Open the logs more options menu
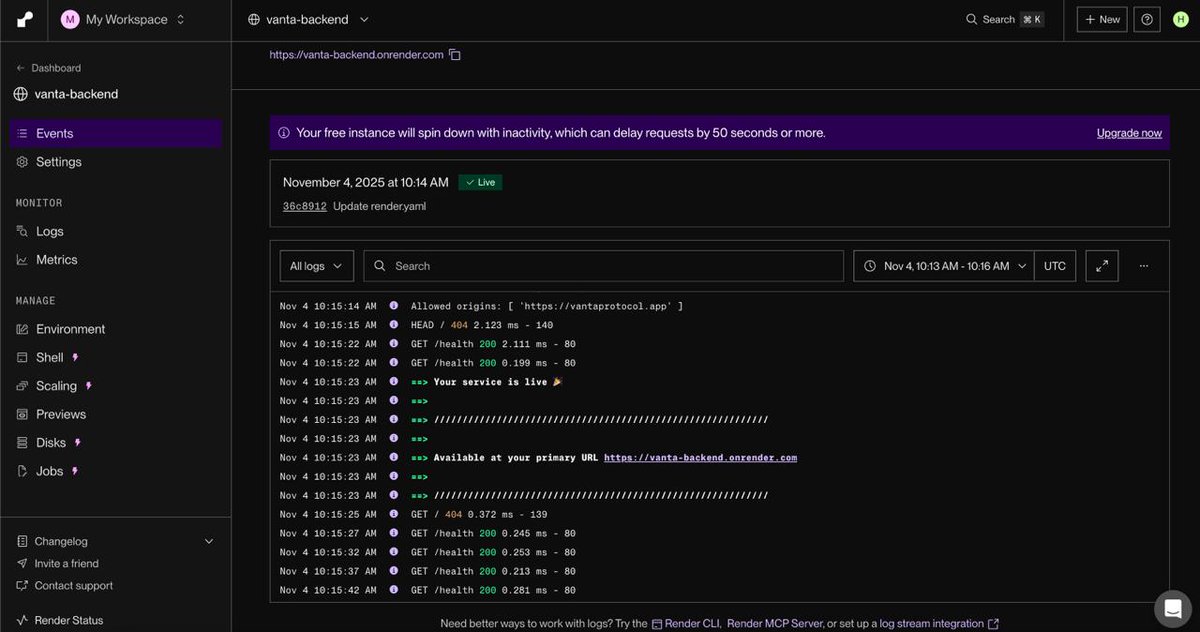This screenshot has height=632, width=1200. (x=1144, y=266)
